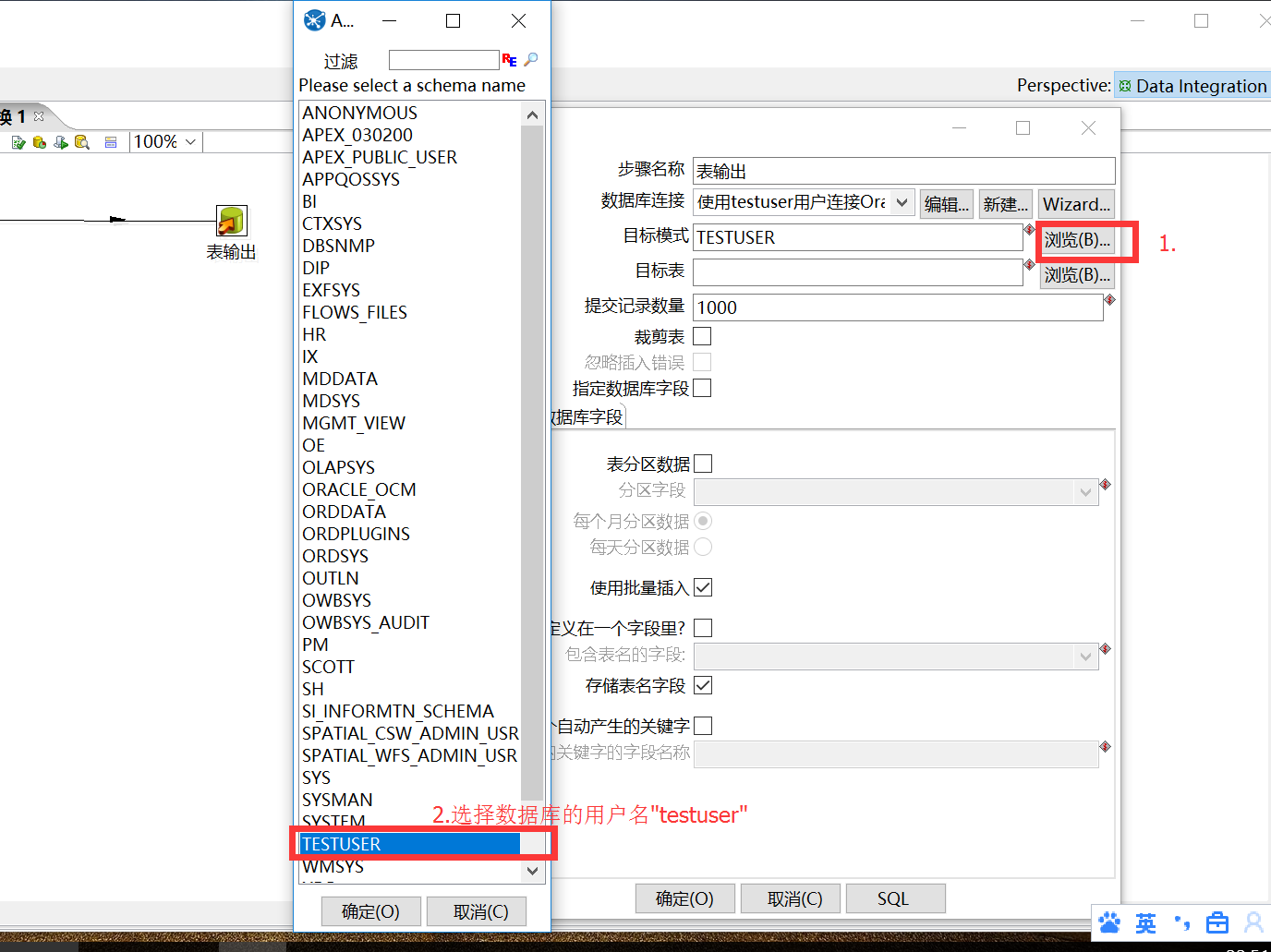Uncheck the 使用批量插入 checkbox
This screenshot has height=952, width=1271.
click(x=703, y=586)
